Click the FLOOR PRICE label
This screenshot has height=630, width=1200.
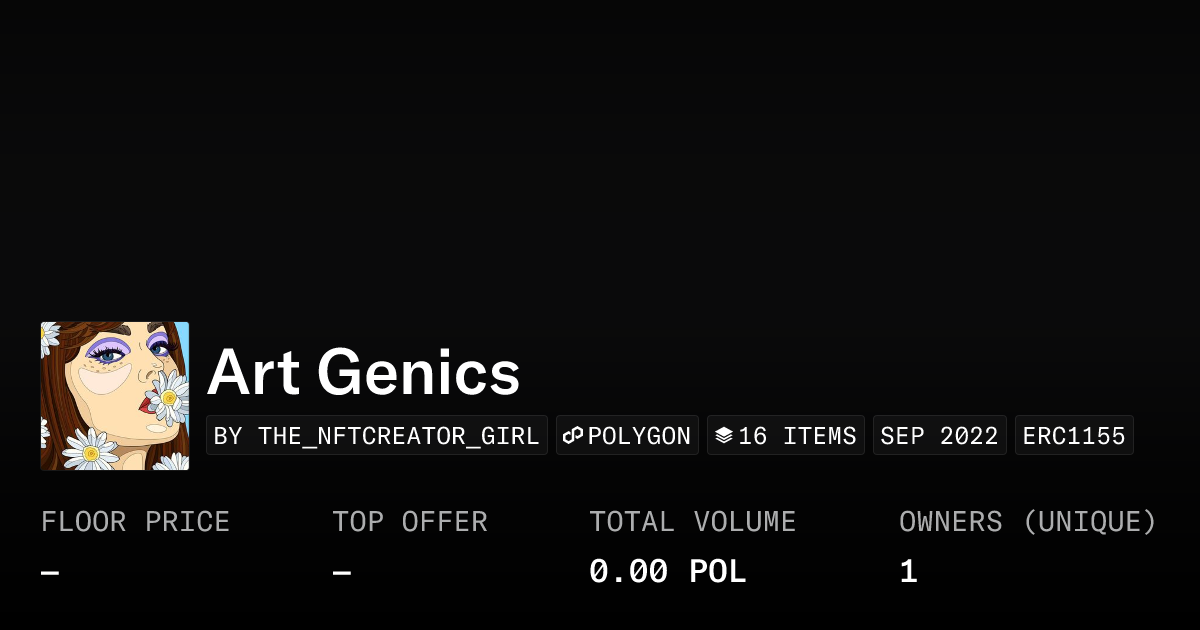tap(135, 522)
